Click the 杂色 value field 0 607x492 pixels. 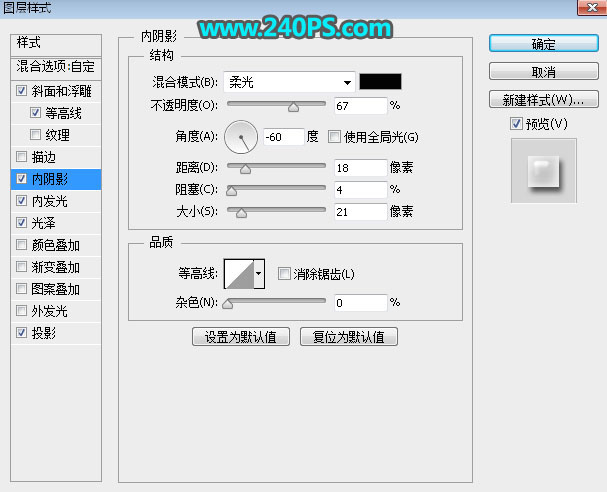click(x=360, y=303)
